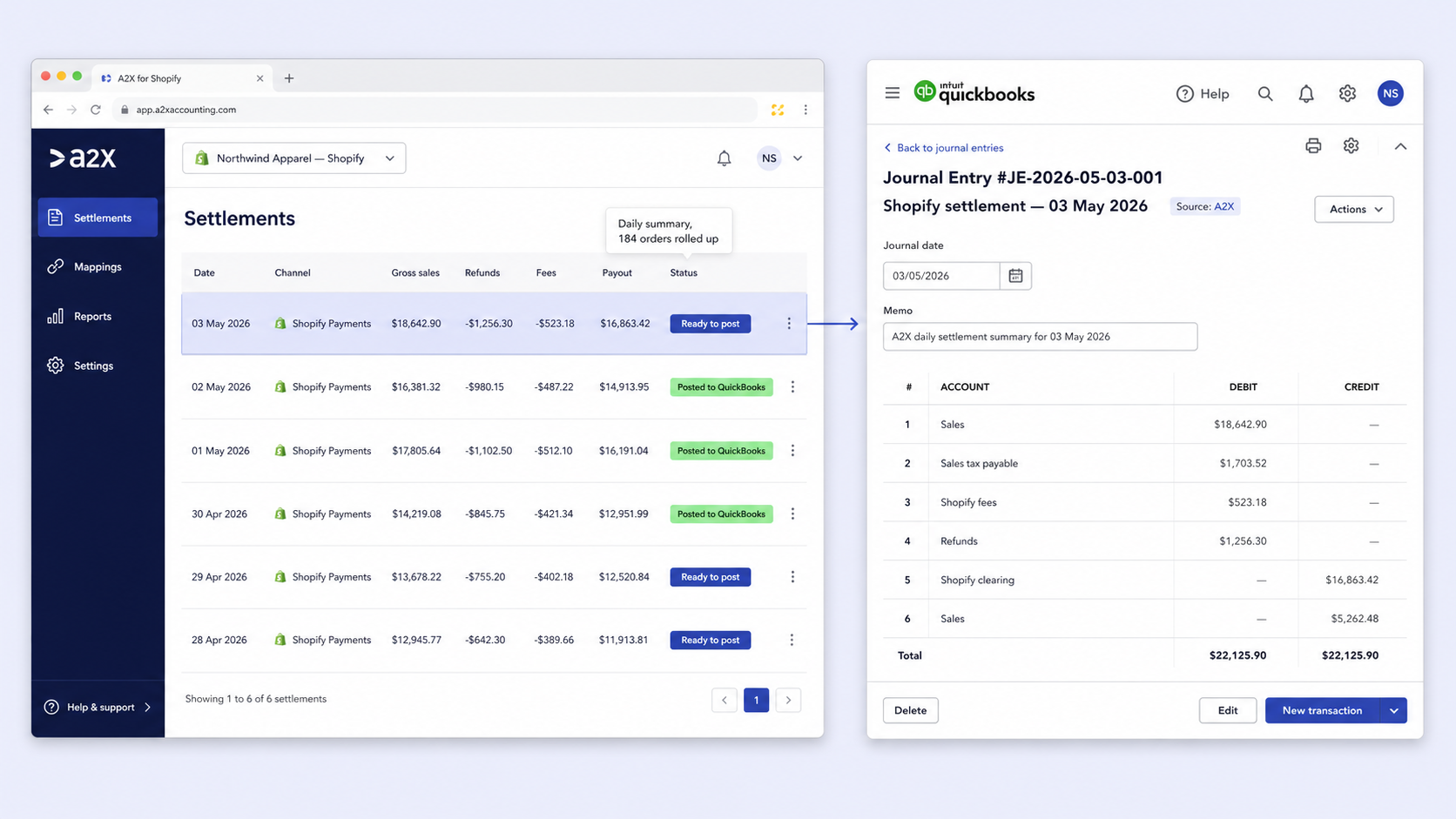Go back in the browser
Image resolution: width=1456 pixels, height=819 pixels.
tap(48, 110)
